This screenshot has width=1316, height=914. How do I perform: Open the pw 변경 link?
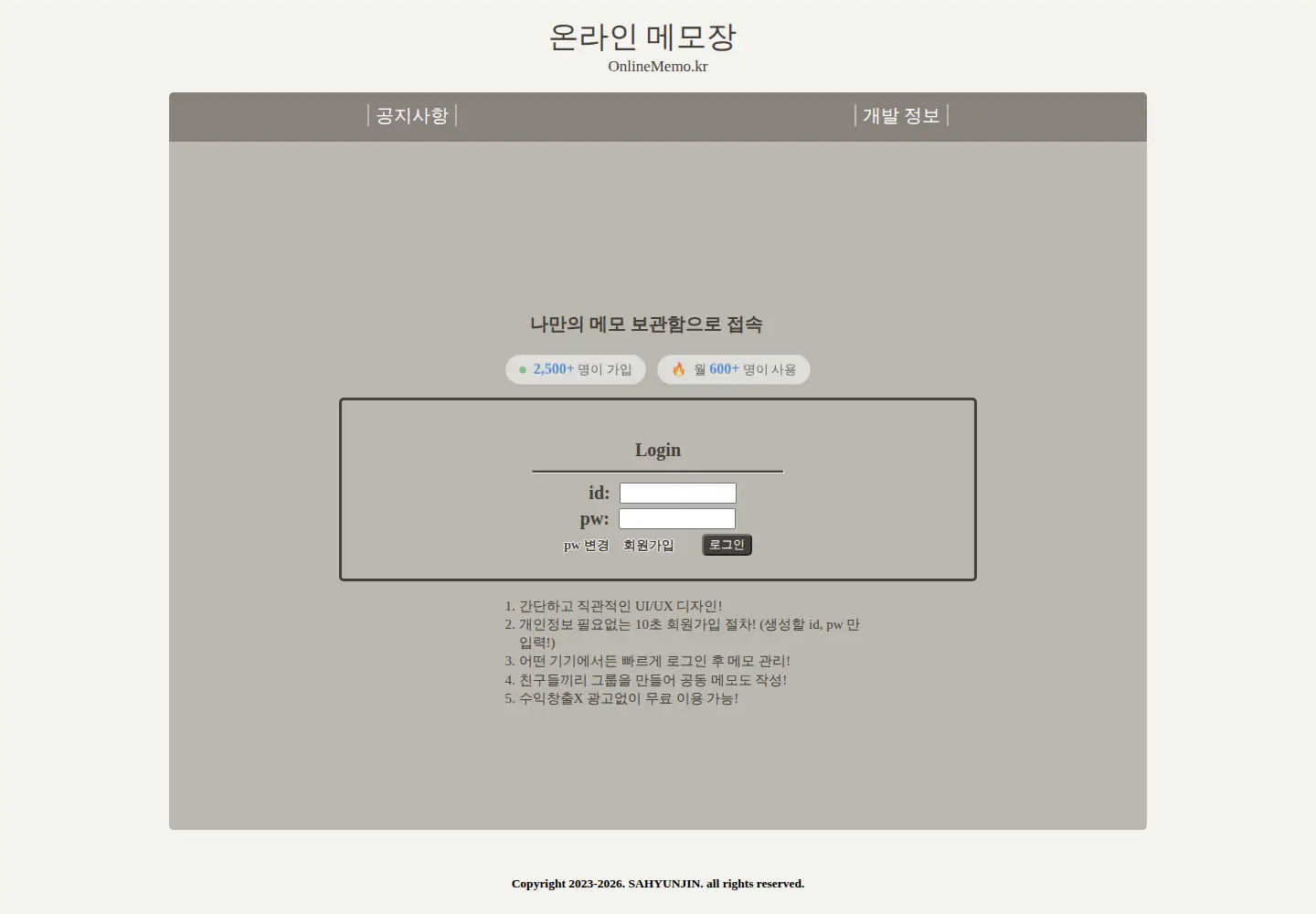click(x=586, y=545)
